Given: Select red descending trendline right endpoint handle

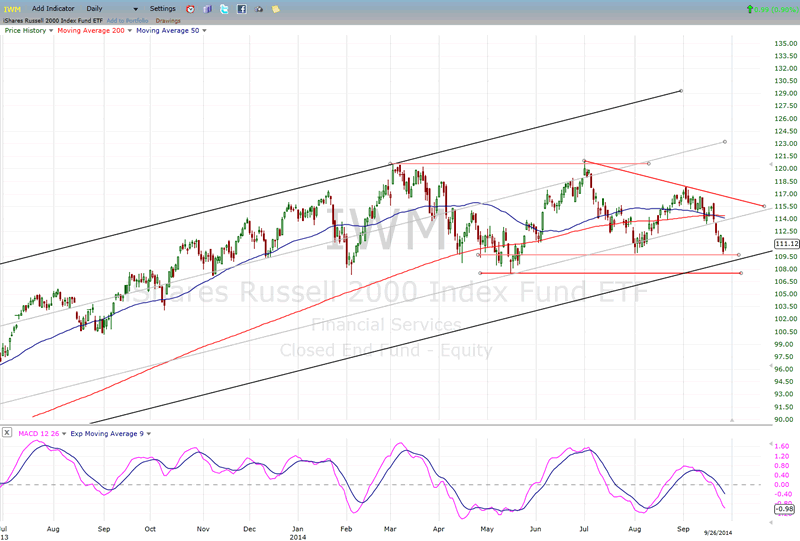Looking at the screenshot, I should coord(764,206).
